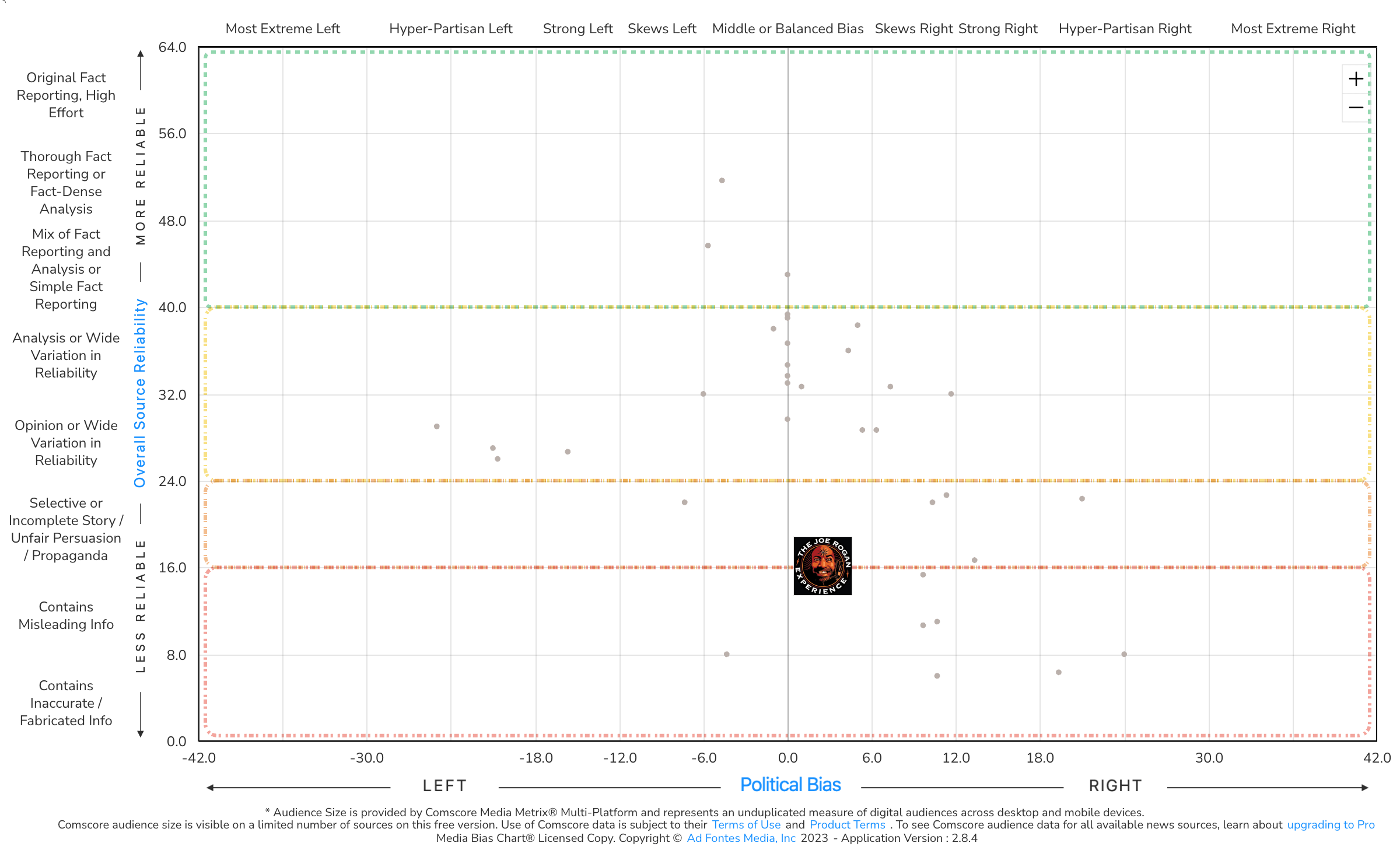Click the 6.0 bias axis value
Viewport: 1400px width, 846px height.
pyautogui.click(x=871, y=758)
